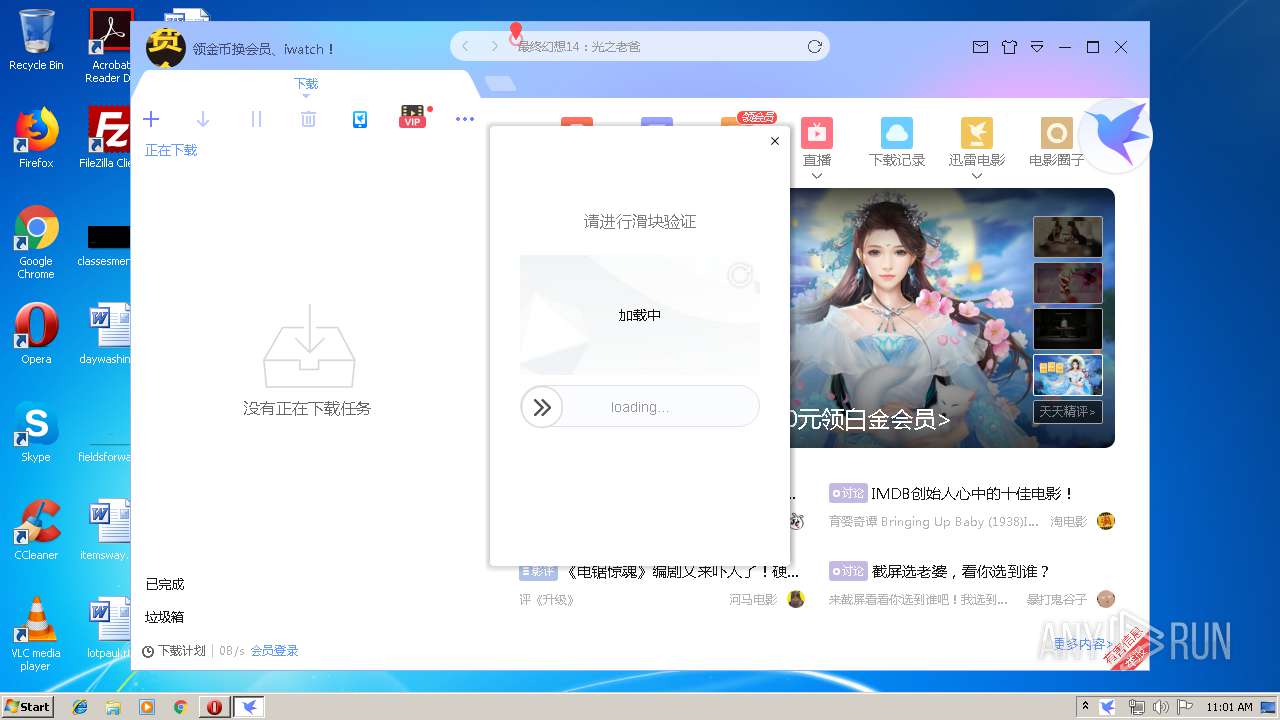Switch to the 下载 tab
The width and height of the screenshot is (1280, 720).
(306, 84)
